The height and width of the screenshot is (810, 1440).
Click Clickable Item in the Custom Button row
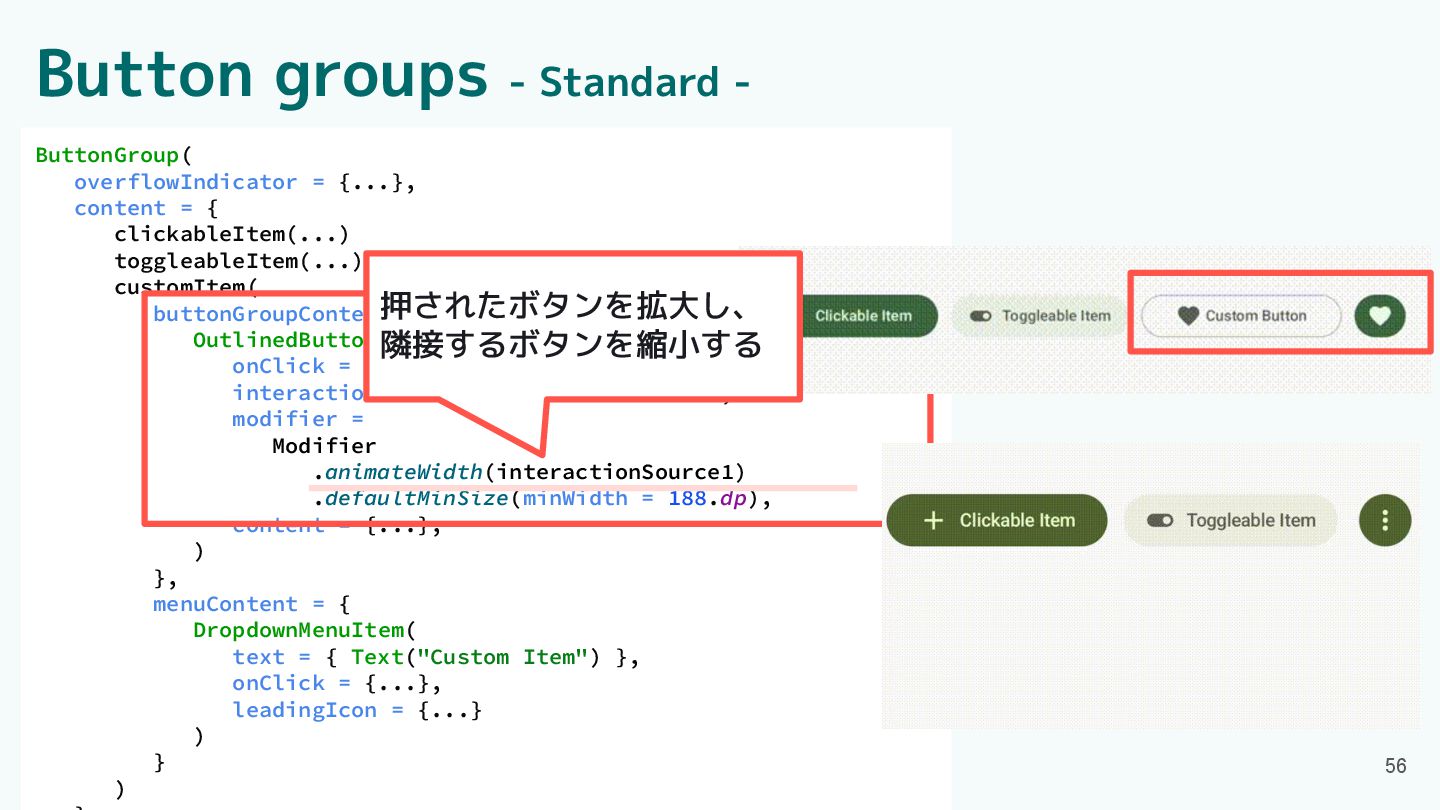(869, 316)
